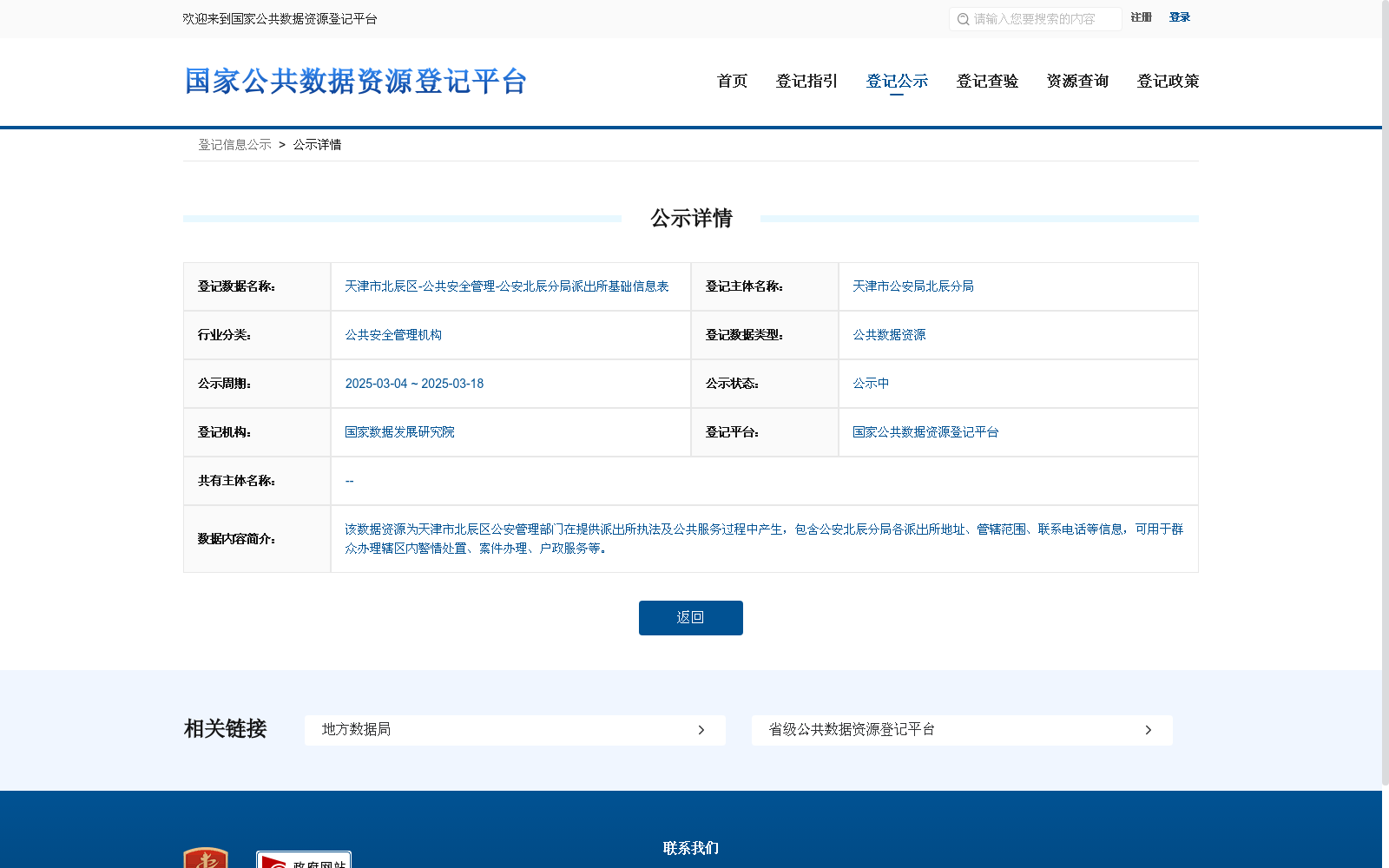The width and height of the screenshot is (1389, 868).
Task: Click the 公共安全管理机构 industry value
Action: pyautogui.click(x=393, y=335)
